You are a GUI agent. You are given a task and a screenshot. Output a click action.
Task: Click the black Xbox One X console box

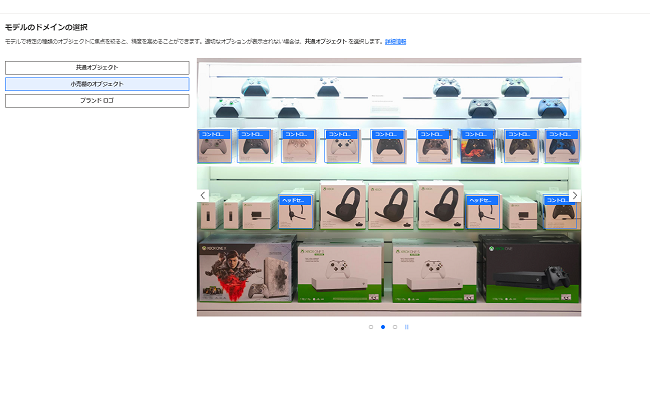click(x=529, y=268)
